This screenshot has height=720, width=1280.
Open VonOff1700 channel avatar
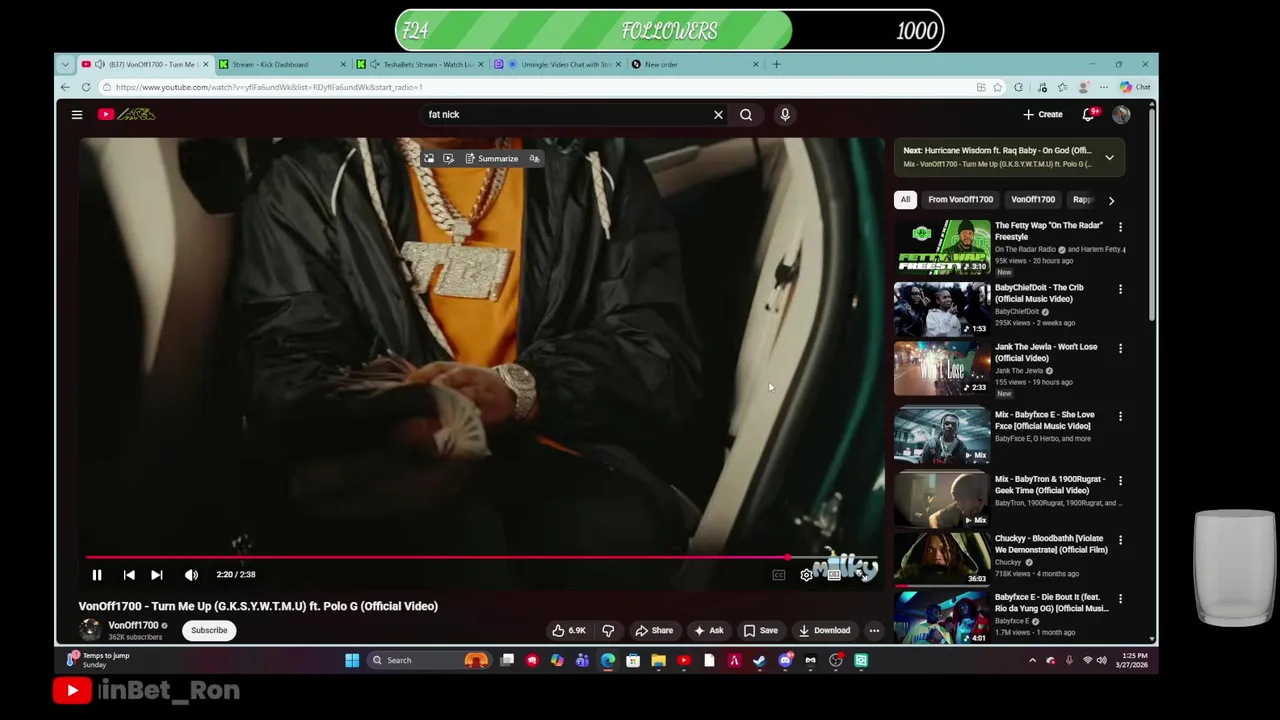(90, 630)
